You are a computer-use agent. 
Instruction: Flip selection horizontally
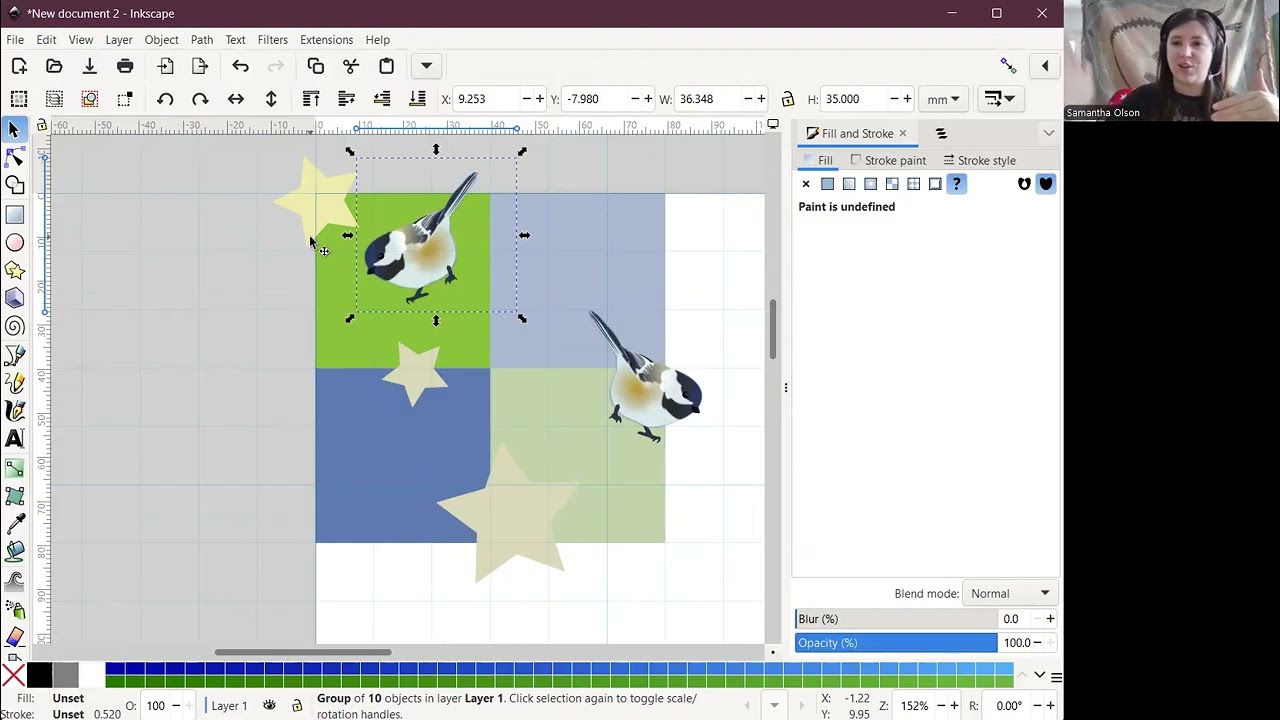click(x=236, y=99)
